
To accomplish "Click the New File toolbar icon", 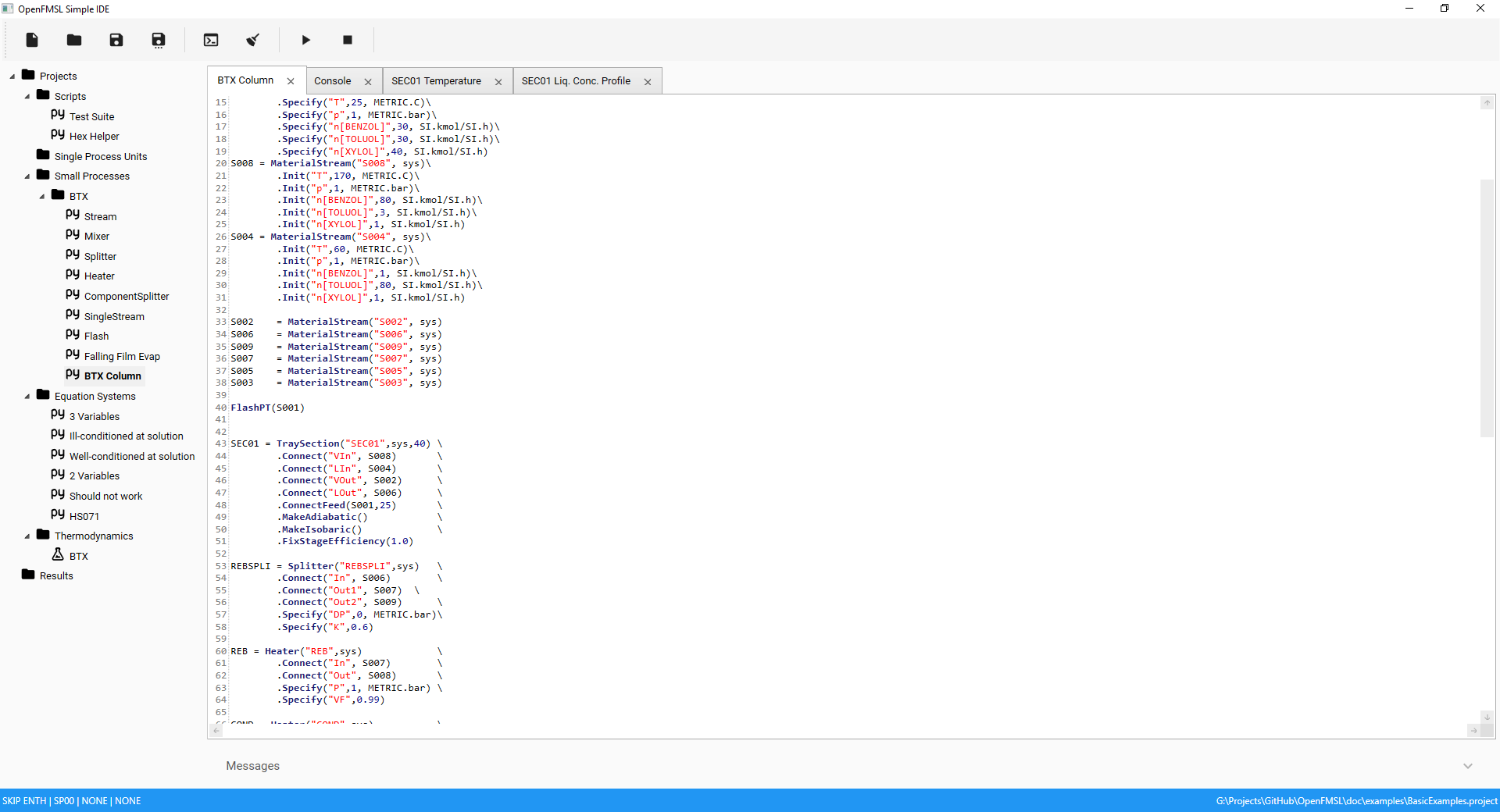I will (32, 40).
